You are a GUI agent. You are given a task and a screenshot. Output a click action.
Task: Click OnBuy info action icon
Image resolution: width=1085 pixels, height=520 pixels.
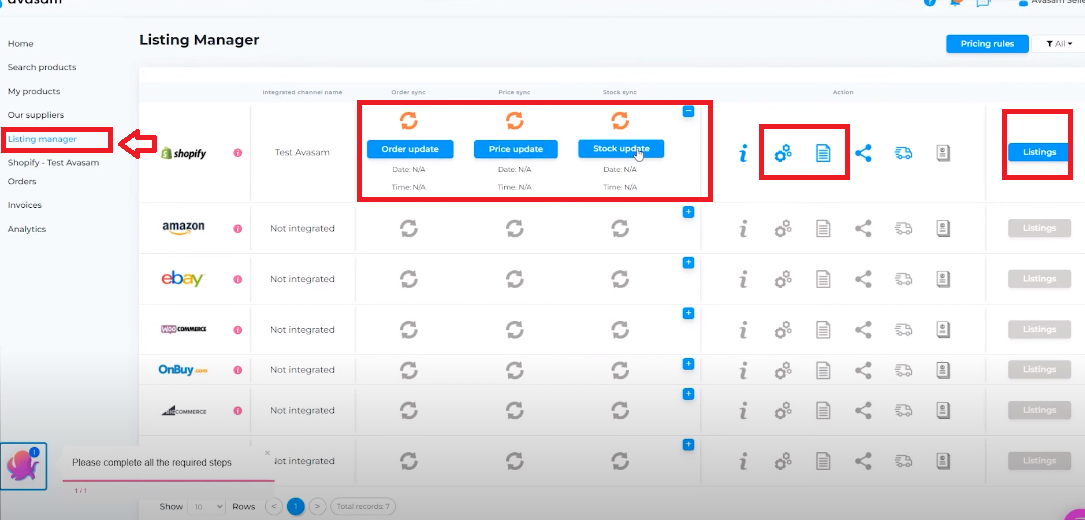(743, 370)
